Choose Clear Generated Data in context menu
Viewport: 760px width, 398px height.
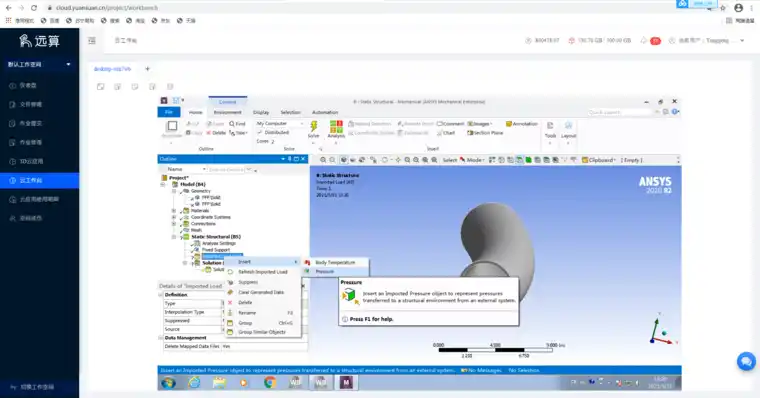pos(262,292)
